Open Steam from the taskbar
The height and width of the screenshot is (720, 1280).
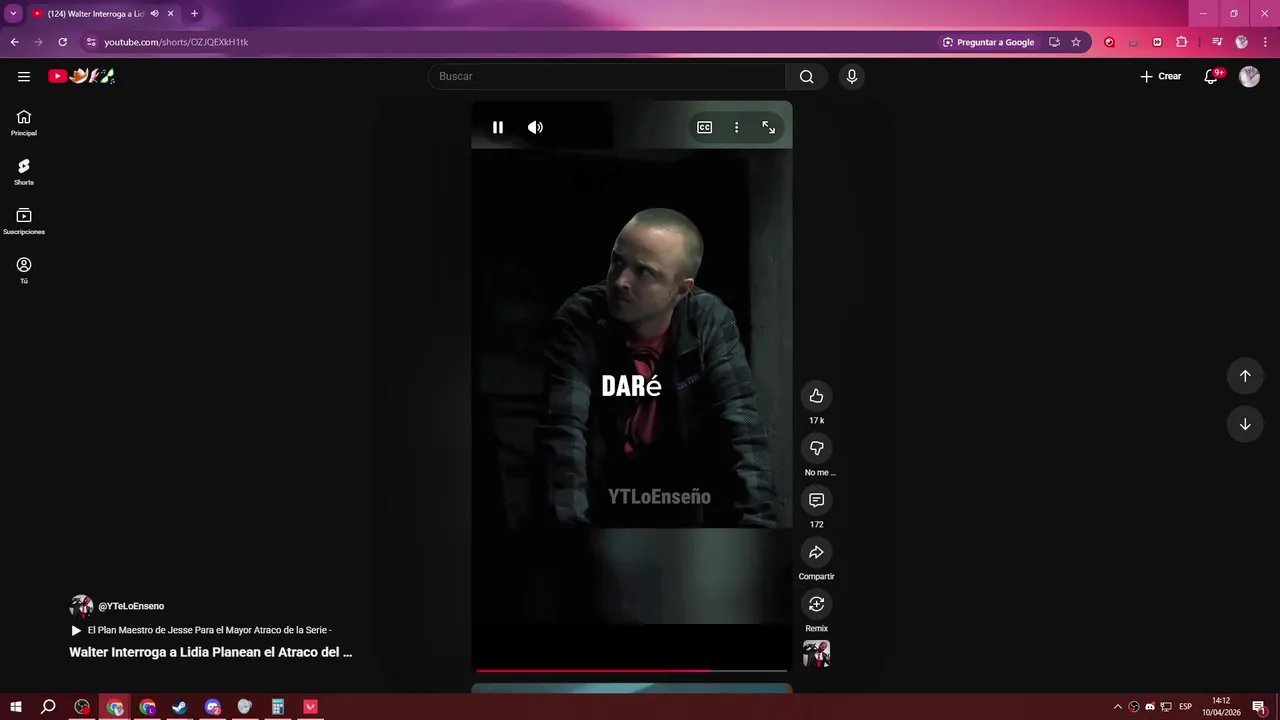click(180, 707)
